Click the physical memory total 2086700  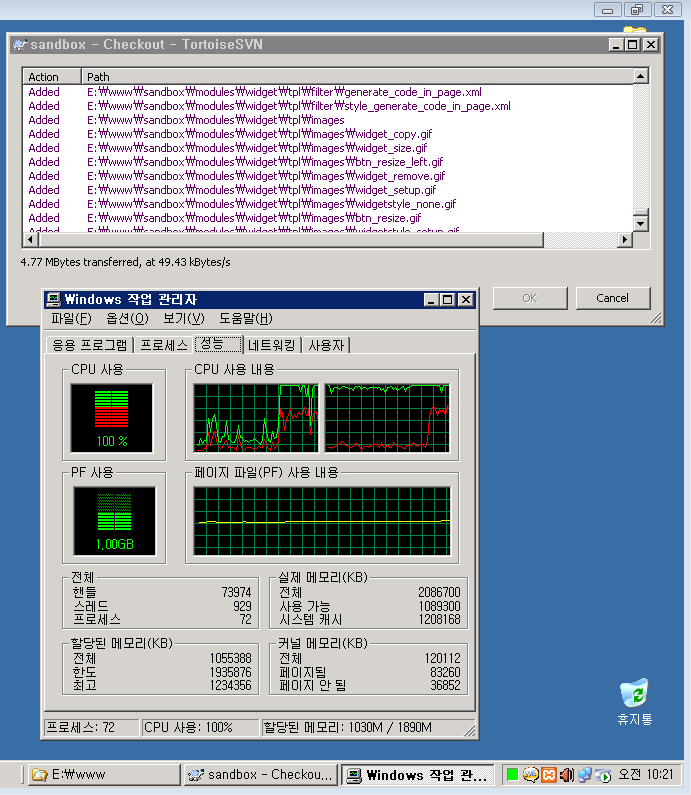click(439, 592)
